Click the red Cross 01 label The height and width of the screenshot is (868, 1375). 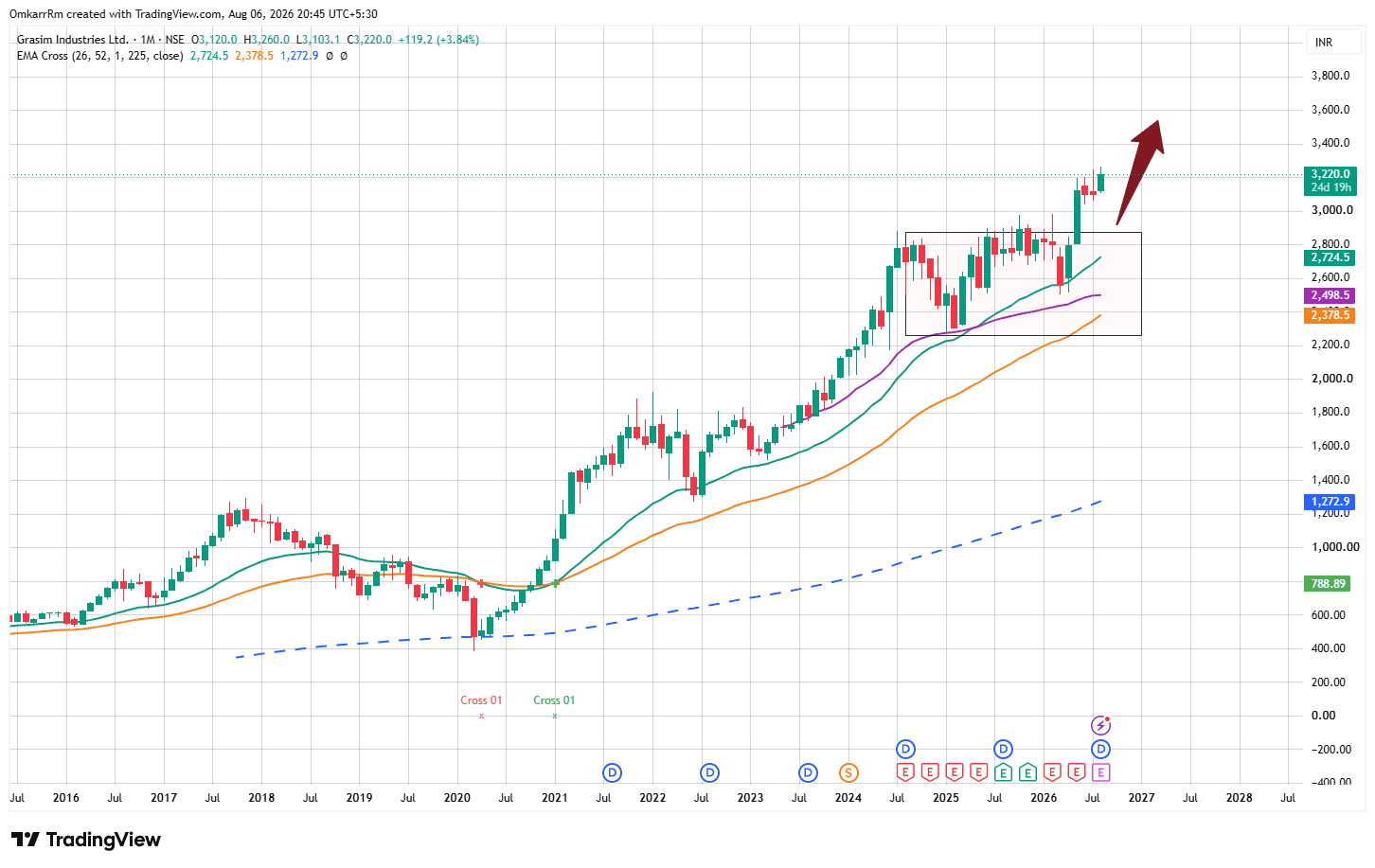(481, 700)
